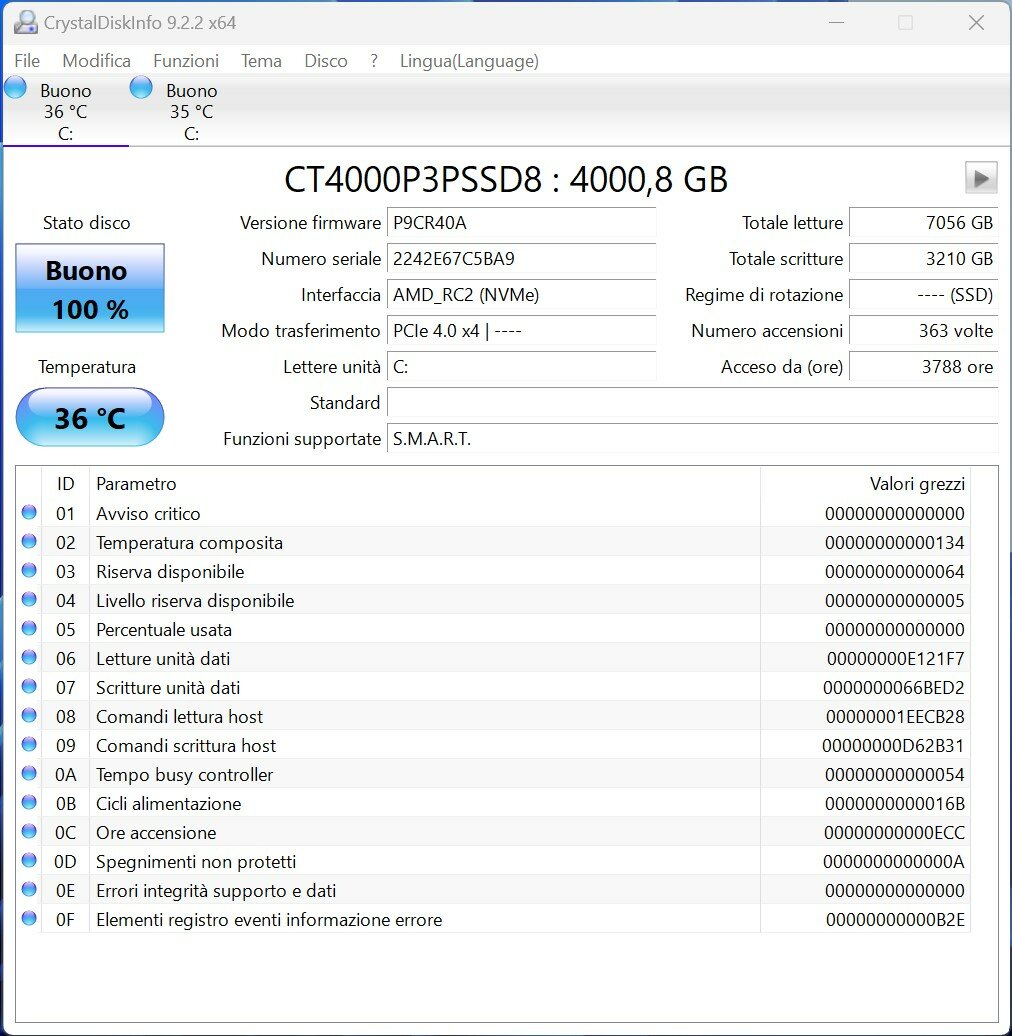Select the Percentuale usata parameter text
The width and height of the screenshot is (1012, 1036).
164,630
